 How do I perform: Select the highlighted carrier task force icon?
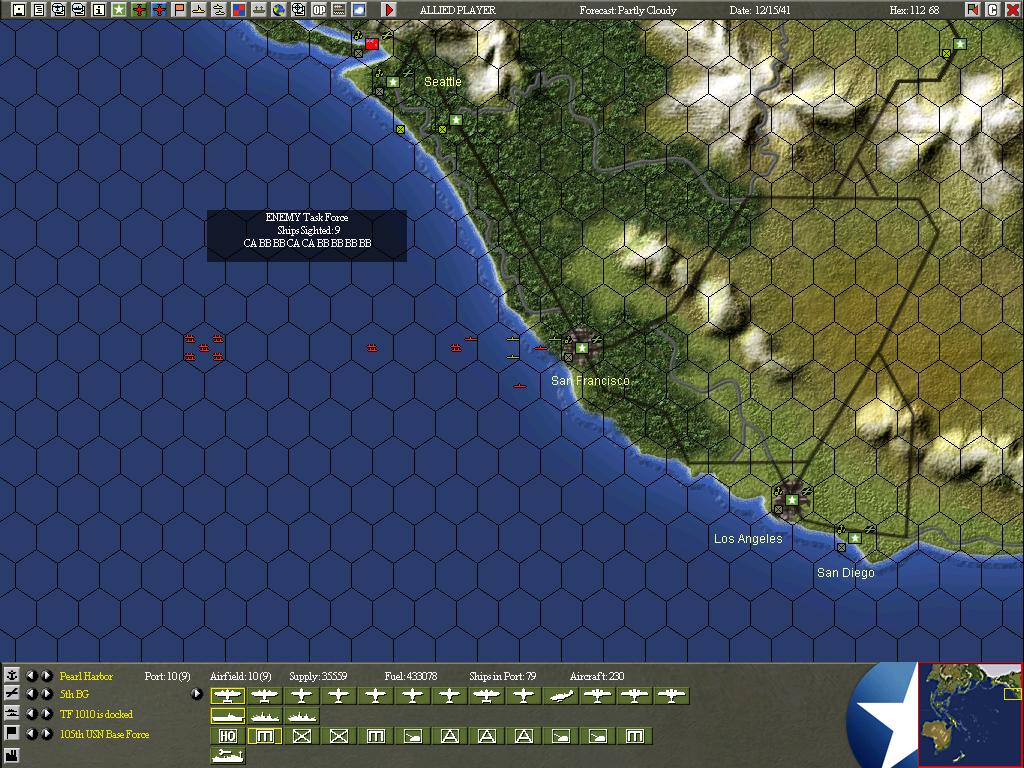click(x=227, y=716)
